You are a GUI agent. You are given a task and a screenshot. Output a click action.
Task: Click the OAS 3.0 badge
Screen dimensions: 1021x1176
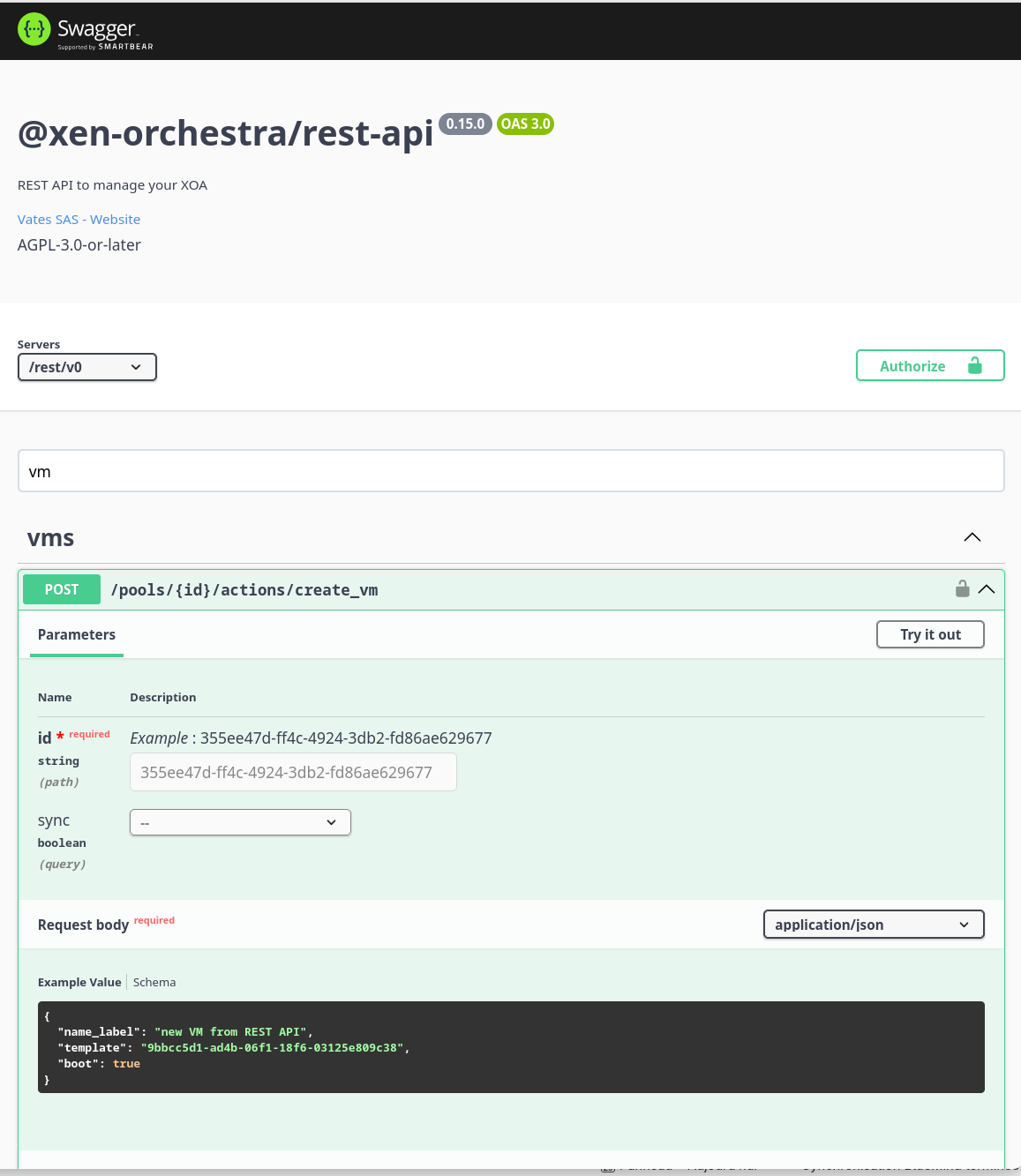coord(525,124)
